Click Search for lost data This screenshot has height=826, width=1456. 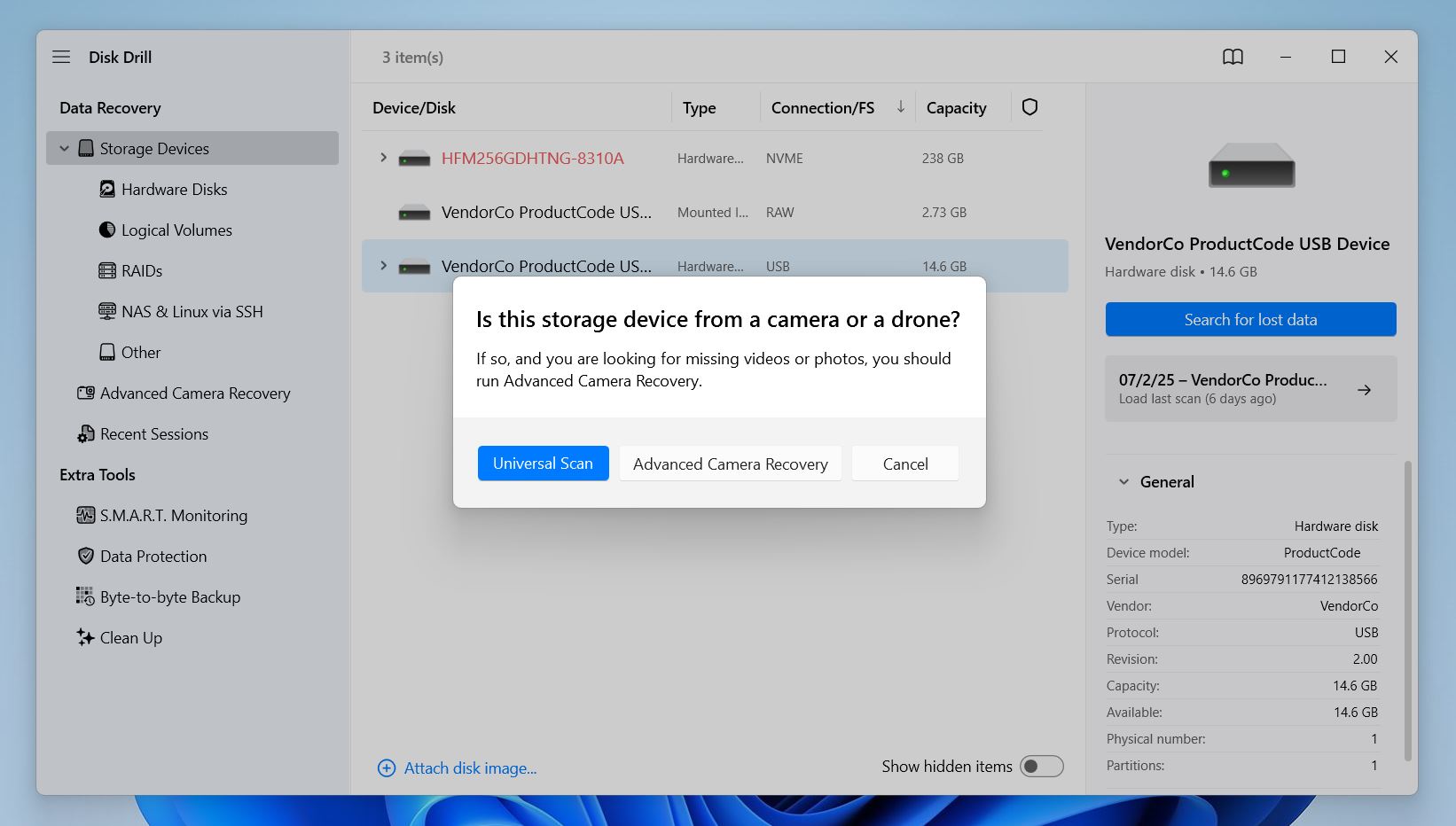(1249, 319)
